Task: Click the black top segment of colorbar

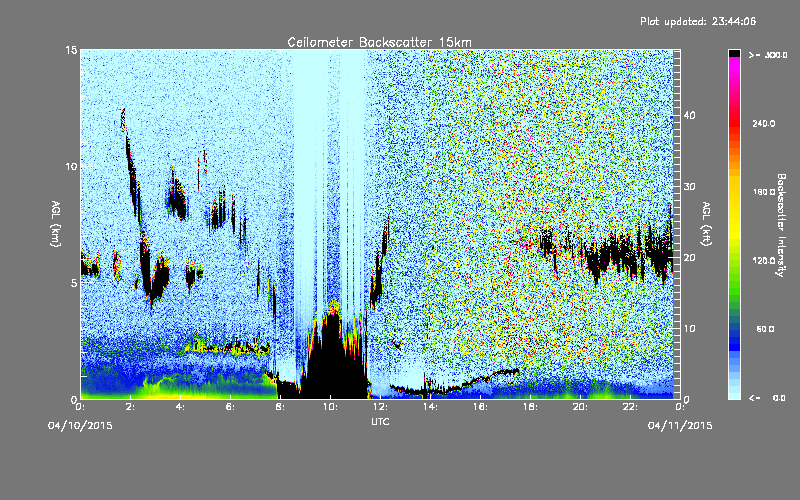Action: pos(734,53)
